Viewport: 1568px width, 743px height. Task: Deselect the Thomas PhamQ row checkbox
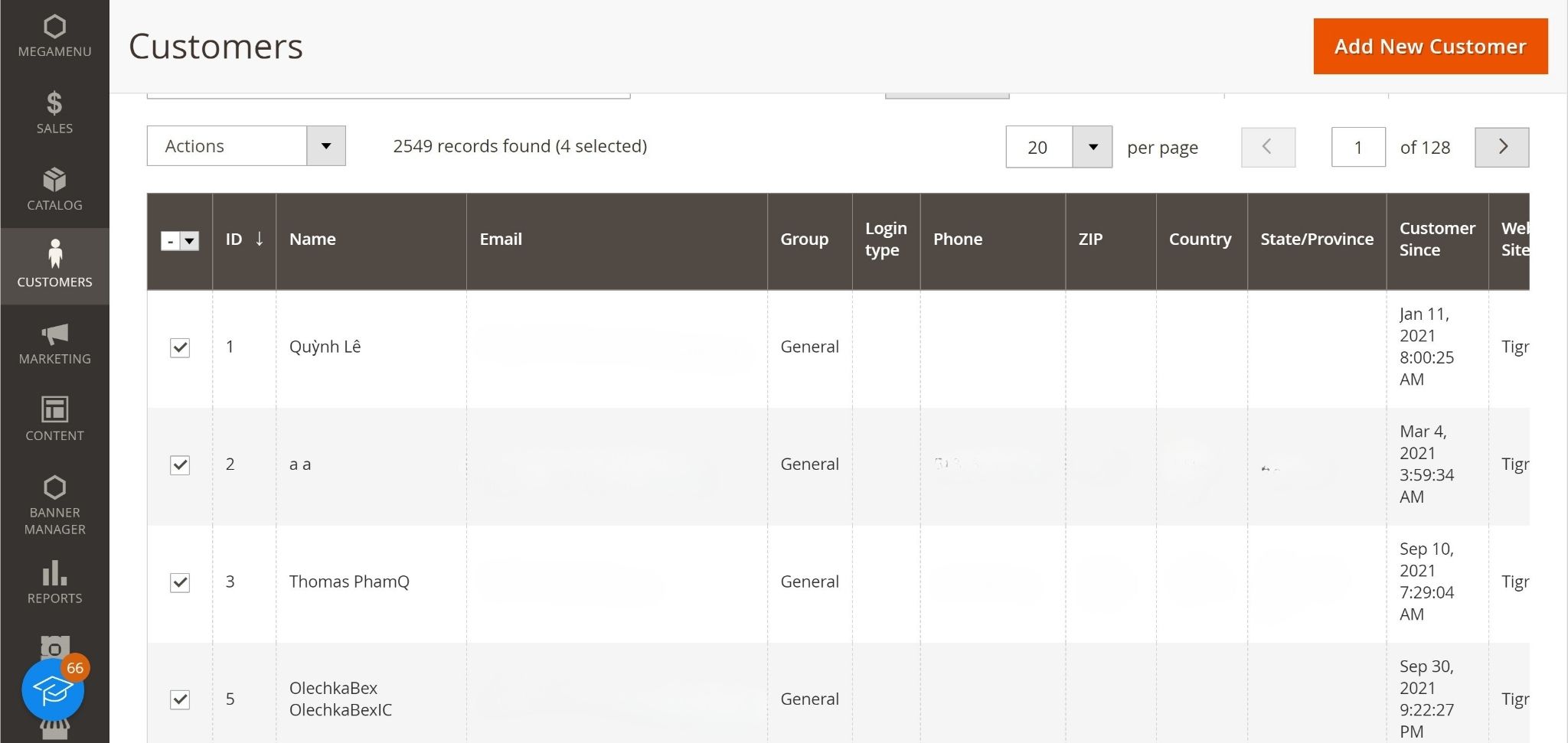tap(180, 582)
